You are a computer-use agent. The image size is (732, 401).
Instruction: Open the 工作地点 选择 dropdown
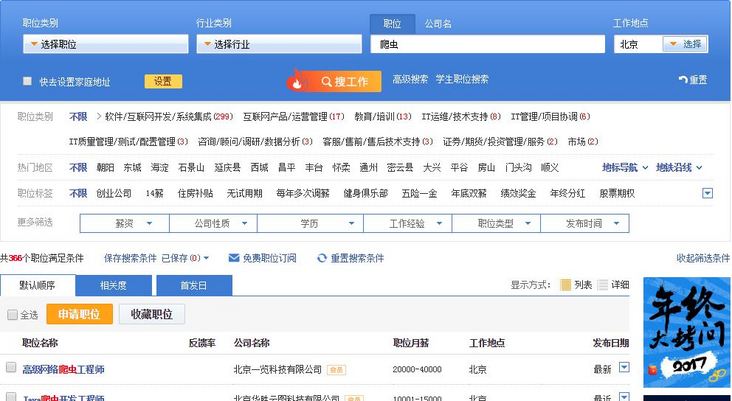click(x=685, y=44)
